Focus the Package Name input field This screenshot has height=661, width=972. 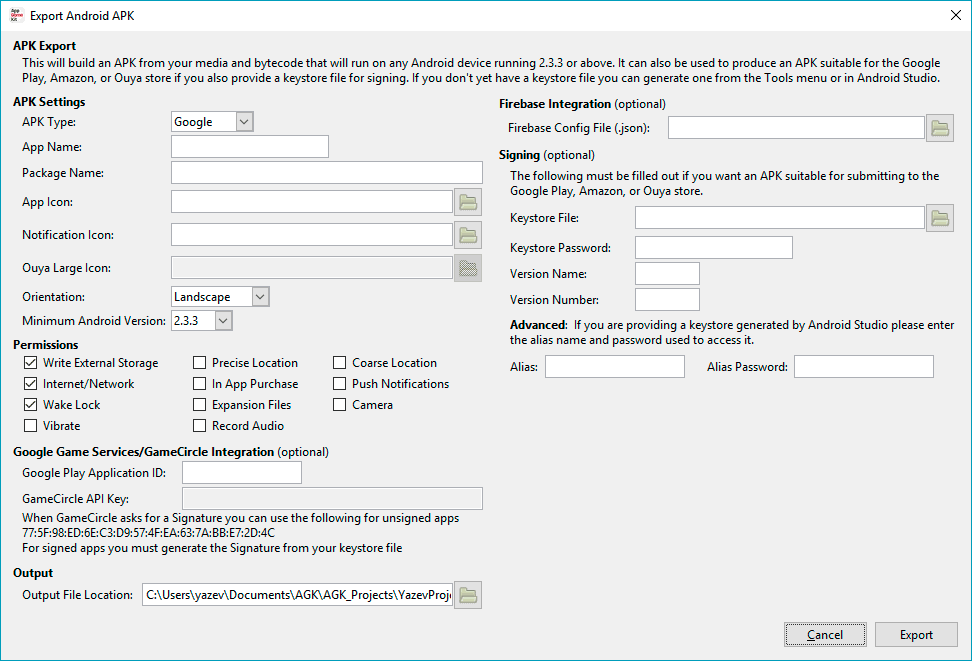click(x=326, y=173)
